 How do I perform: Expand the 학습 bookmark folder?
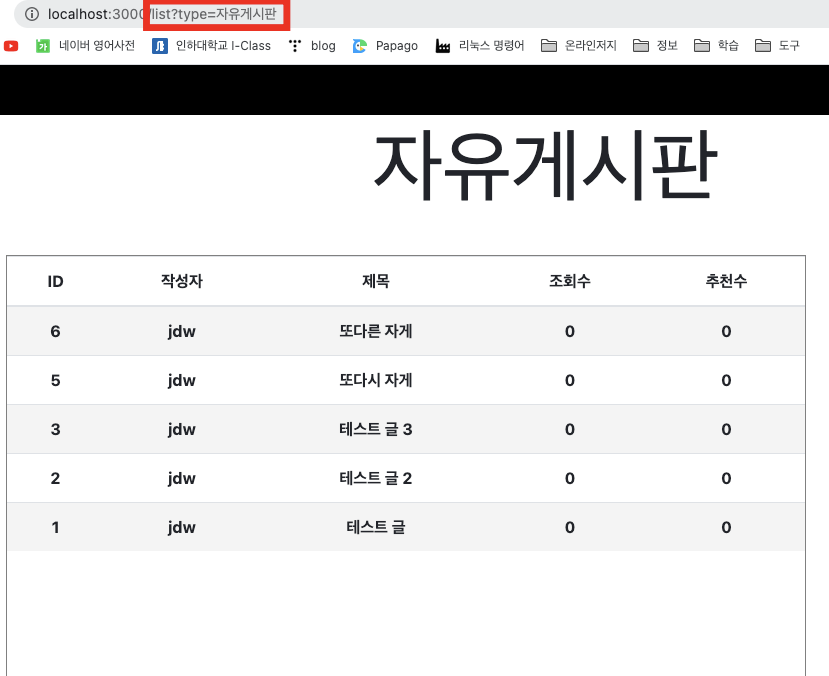(716, 46)
